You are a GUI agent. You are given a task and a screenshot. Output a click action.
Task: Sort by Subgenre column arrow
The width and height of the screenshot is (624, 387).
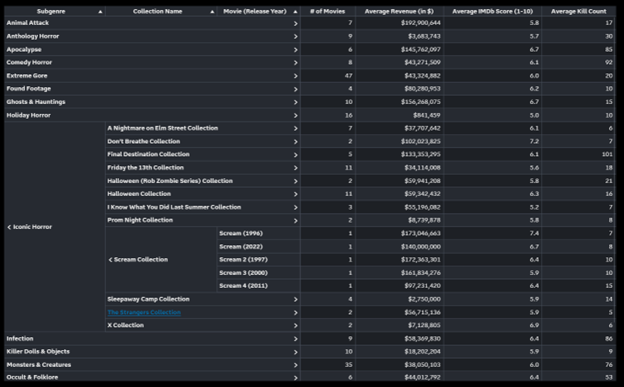coord(100,12)
